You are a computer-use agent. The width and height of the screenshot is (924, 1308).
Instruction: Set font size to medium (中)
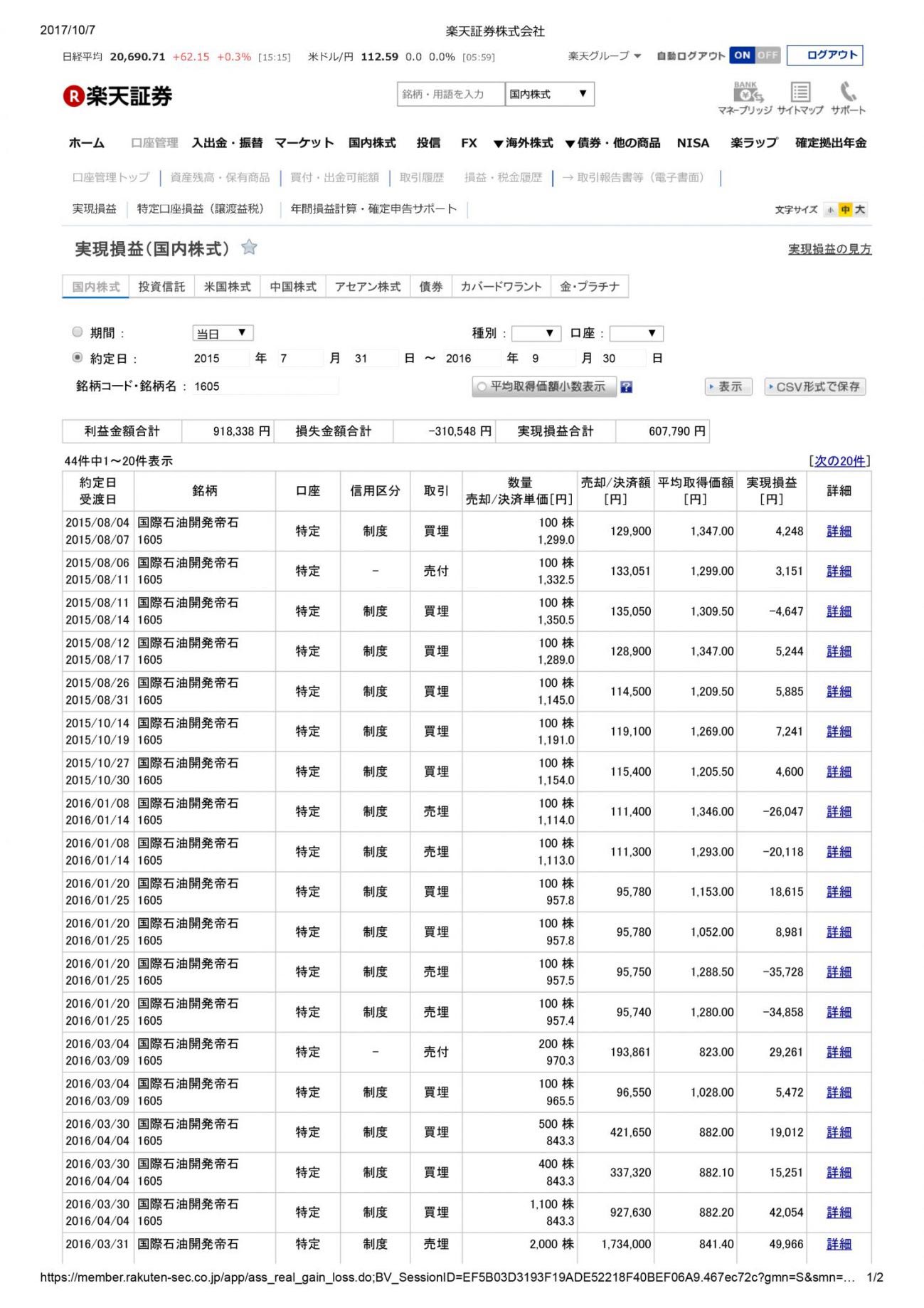pyautogui.click(x=845, y=210)
